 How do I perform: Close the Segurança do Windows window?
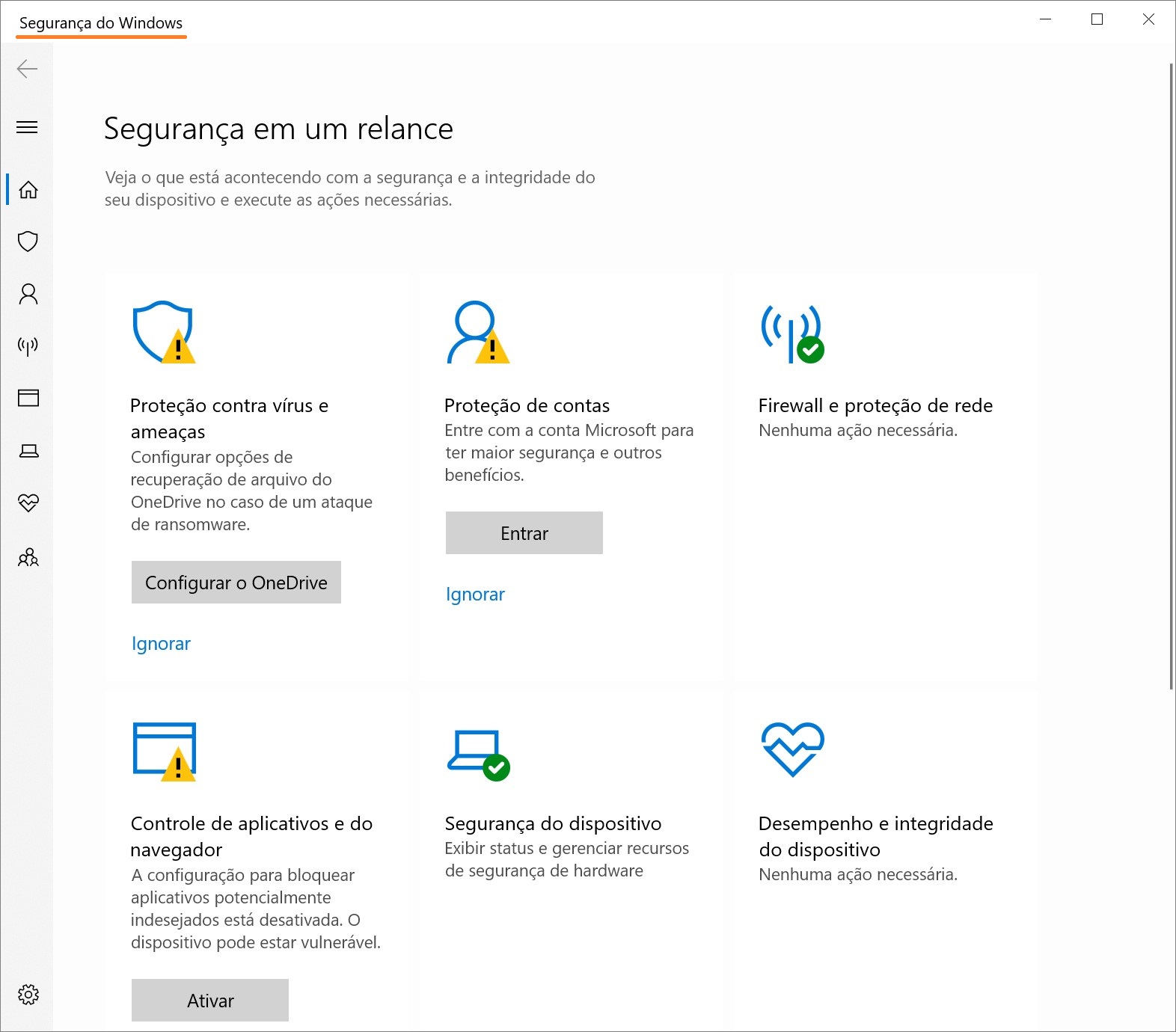coord(1148,19)
